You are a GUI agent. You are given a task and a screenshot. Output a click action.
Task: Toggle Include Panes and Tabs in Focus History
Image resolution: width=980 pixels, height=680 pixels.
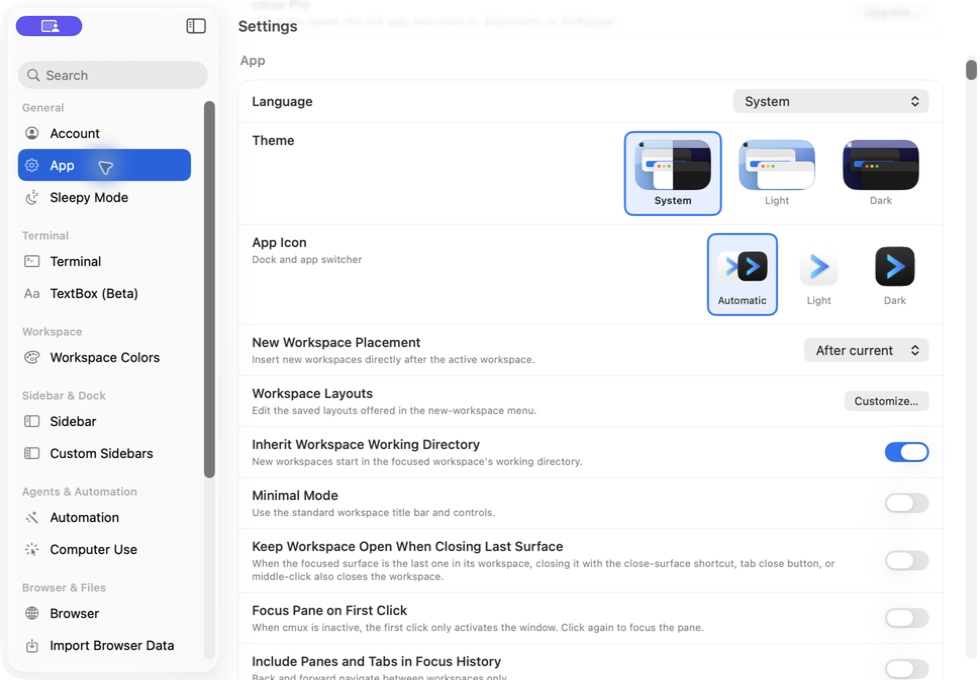click(906, 668)
